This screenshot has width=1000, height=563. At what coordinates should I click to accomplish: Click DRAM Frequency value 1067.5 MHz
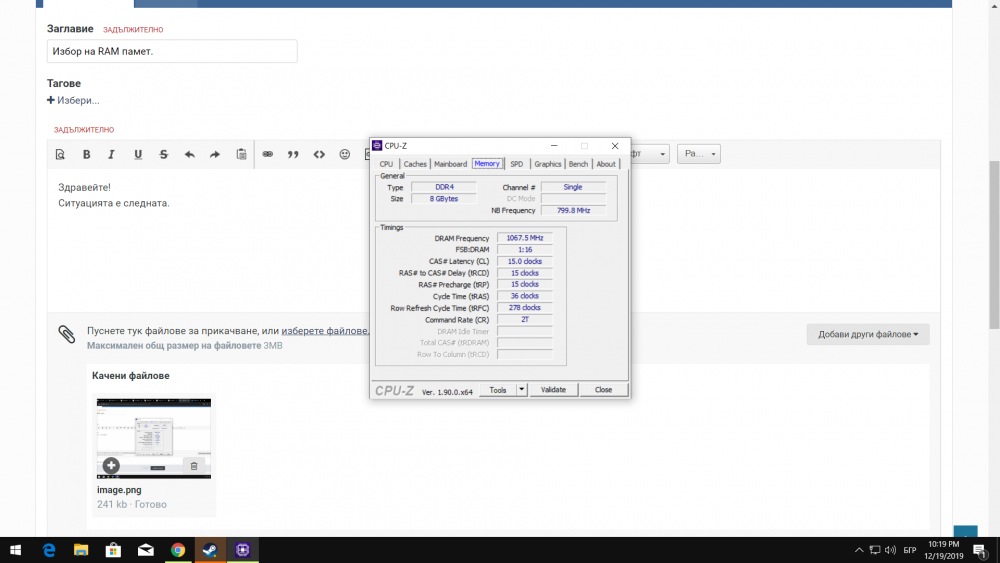click(525, 238)
